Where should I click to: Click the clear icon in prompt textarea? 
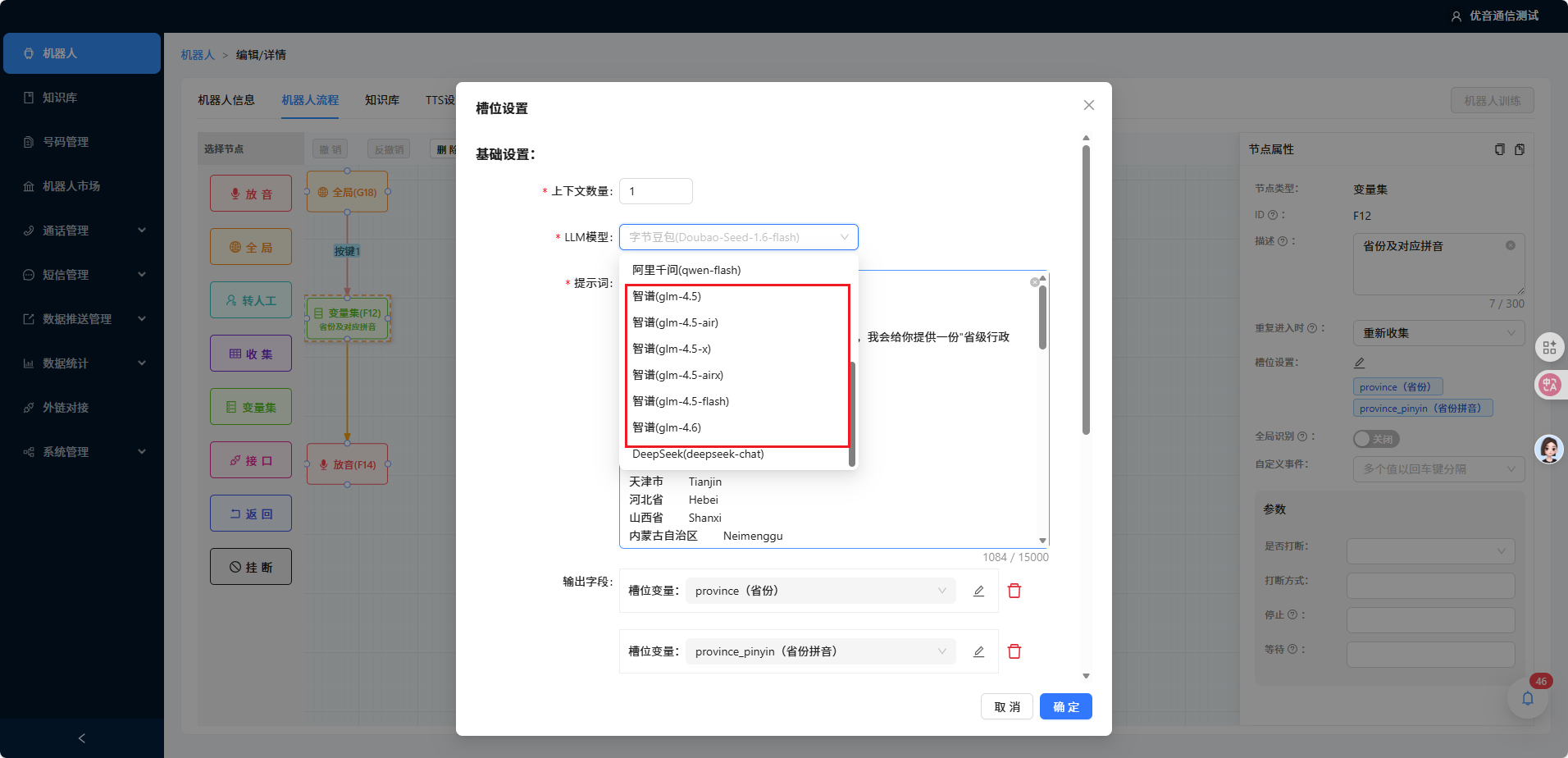1035,282
